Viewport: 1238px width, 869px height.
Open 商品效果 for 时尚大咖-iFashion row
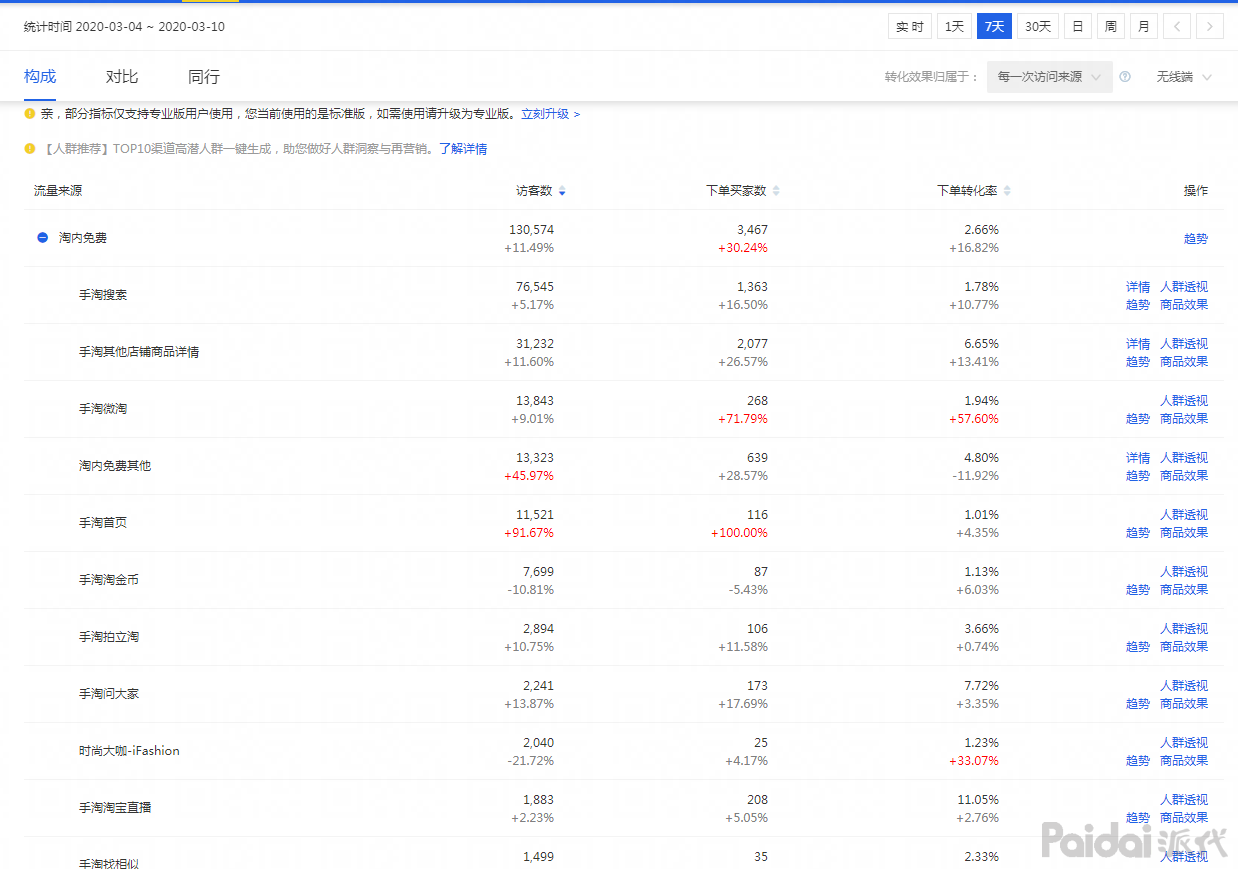pyautogui.click(x=1184, y=761)
